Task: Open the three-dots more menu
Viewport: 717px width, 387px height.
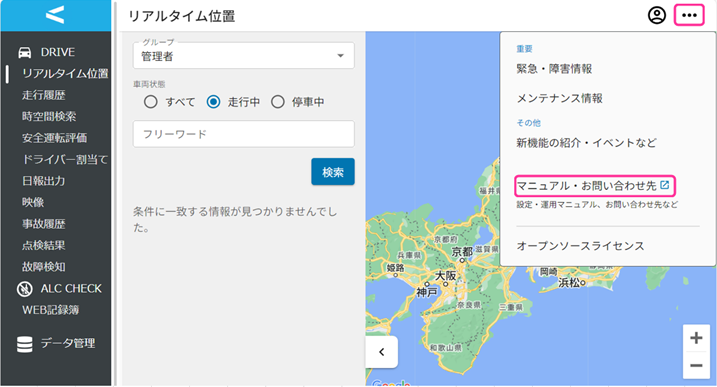Action: [689, 15]
